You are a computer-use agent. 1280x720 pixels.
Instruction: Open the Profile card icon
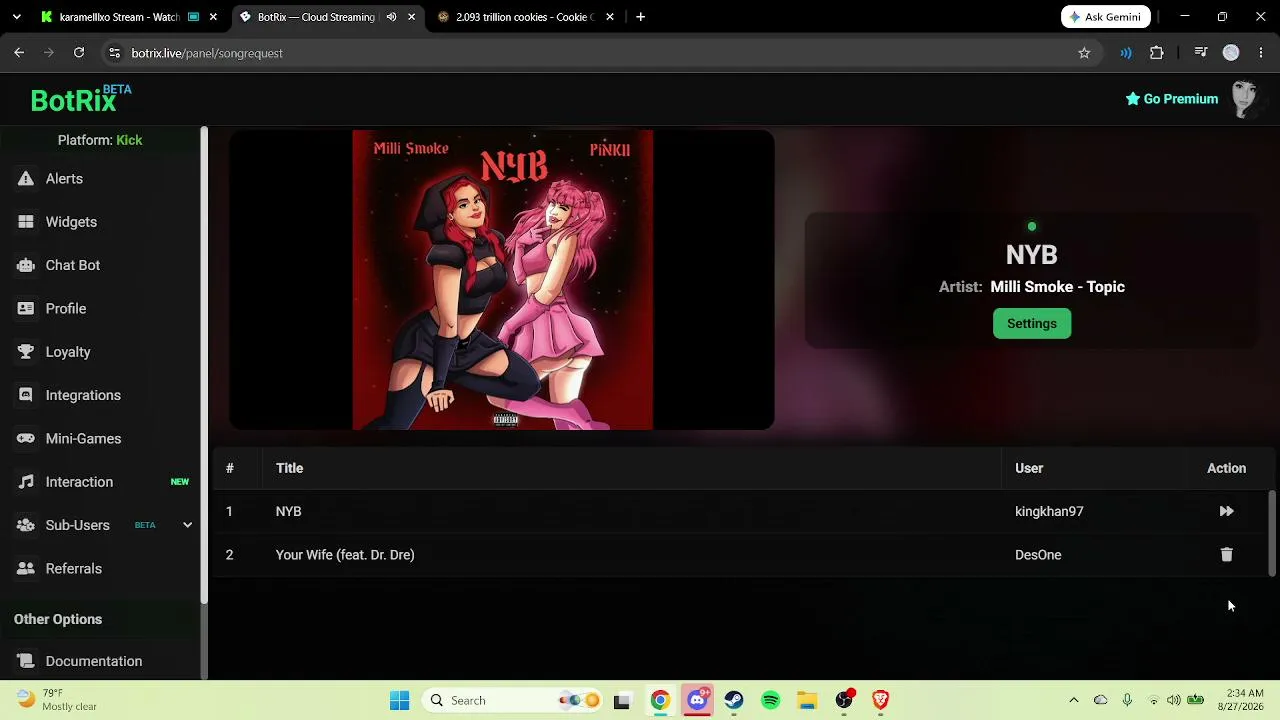coord(26,309)
